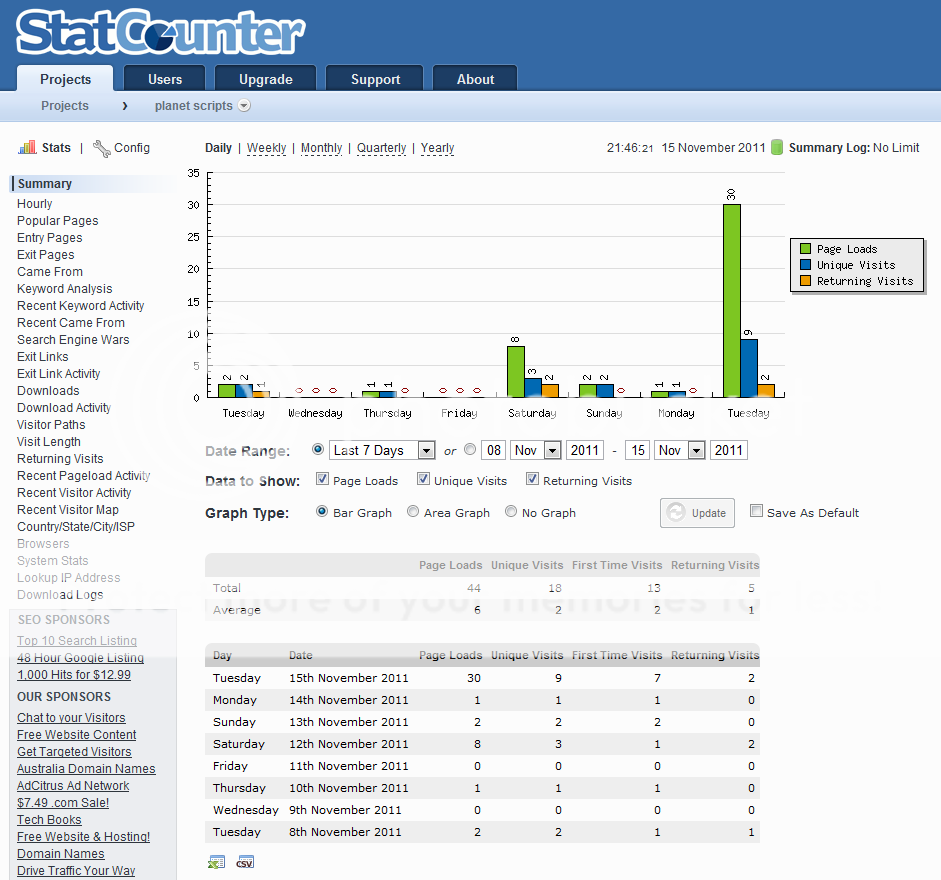Screen dimensions: 941x880
Task: Select the Summary sidebar item
Action: [x=93, y=184]
